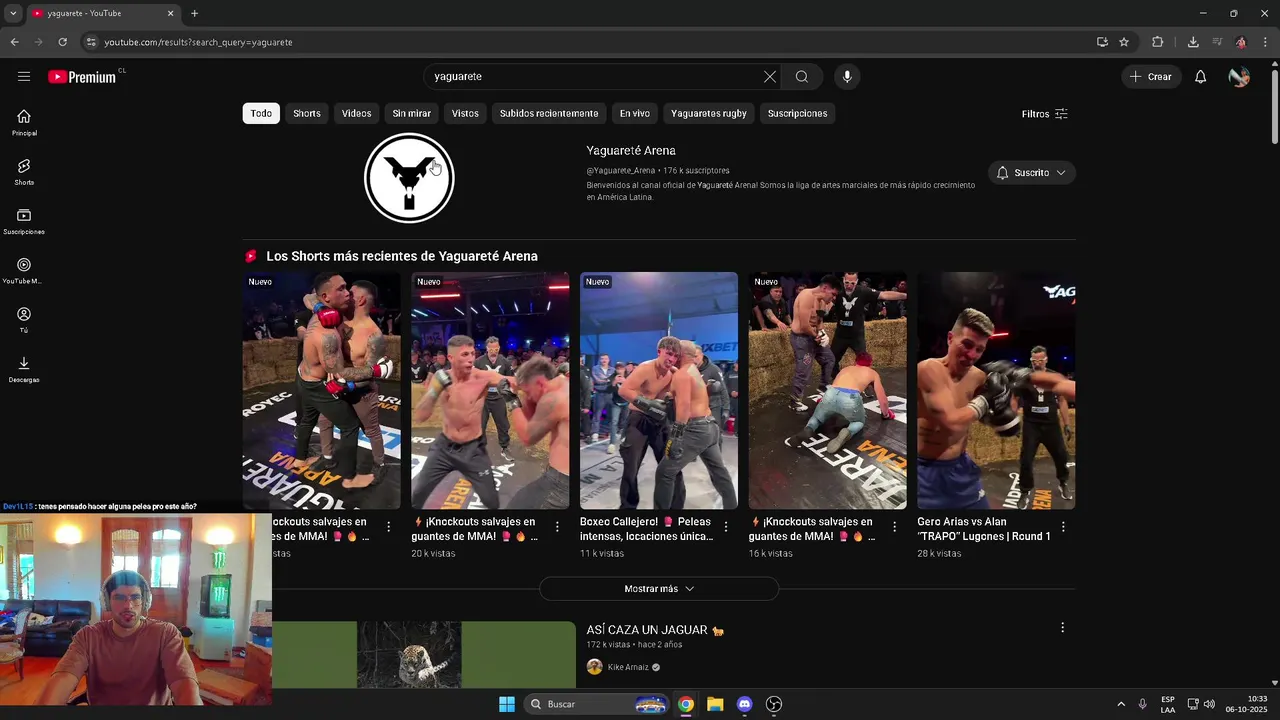Open options for ASÍ CAZA UN JAGUAR video
This screenshot has height=720, width=1280.
point(1062,628)
